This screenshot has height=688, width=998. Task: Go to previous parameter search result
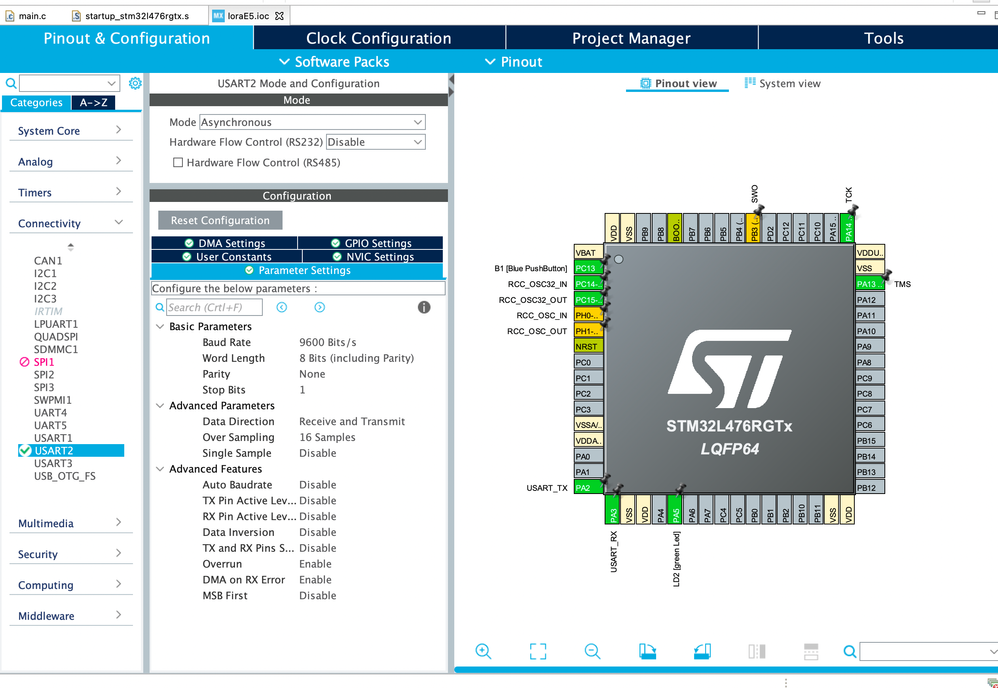282,307
